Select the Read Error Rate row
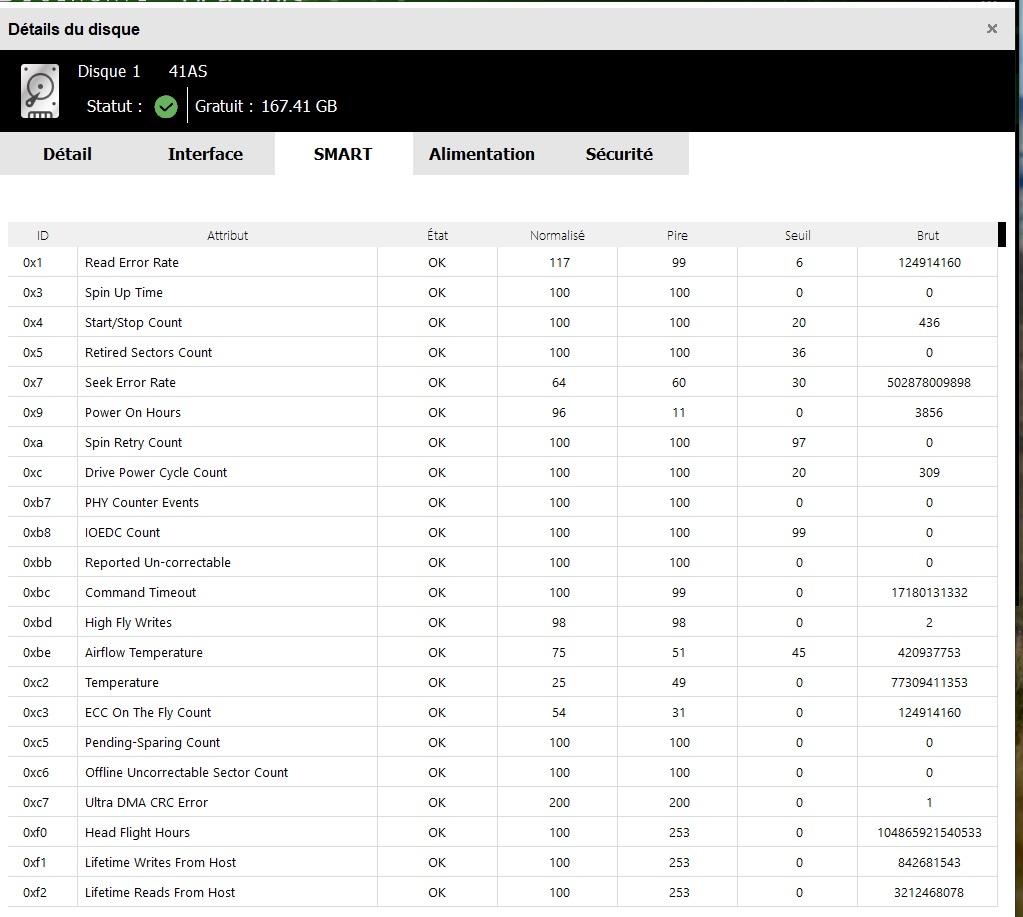 (x=502, y=262)
